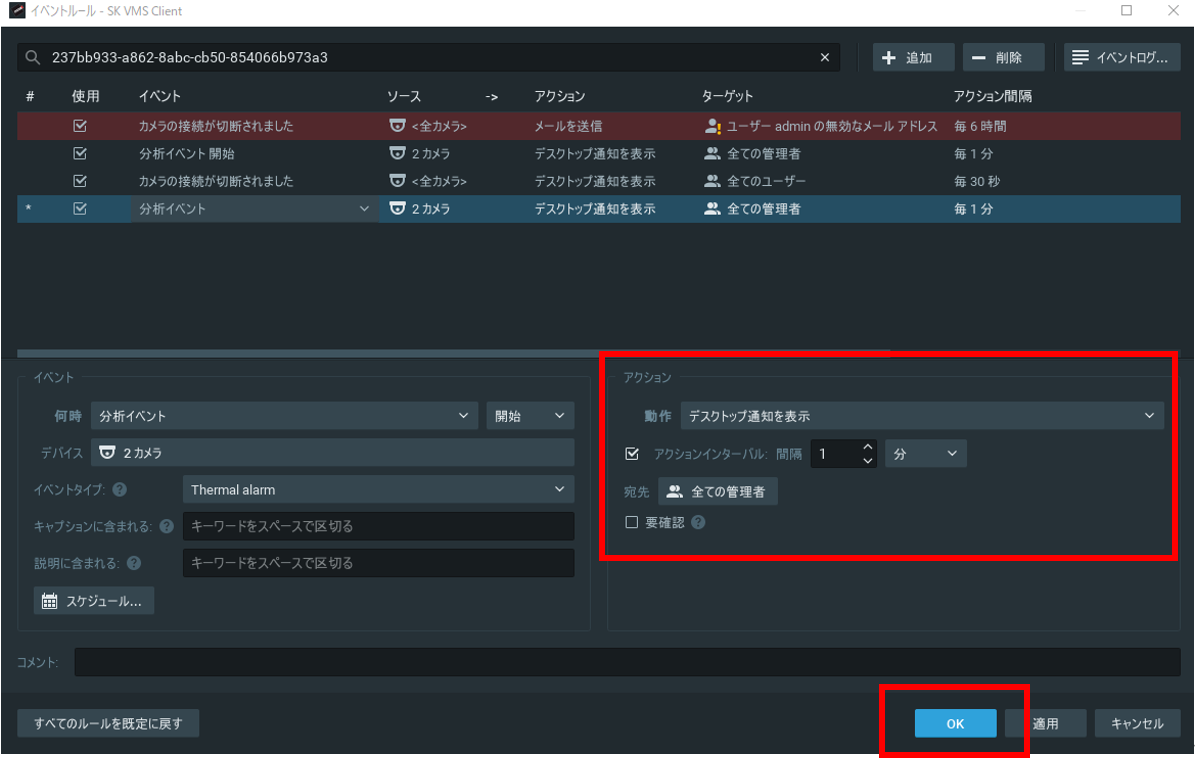This screenshot has width=1195, height=762.
Task: Click the camera icon in the selected row's source
Action: coord(397,208)
